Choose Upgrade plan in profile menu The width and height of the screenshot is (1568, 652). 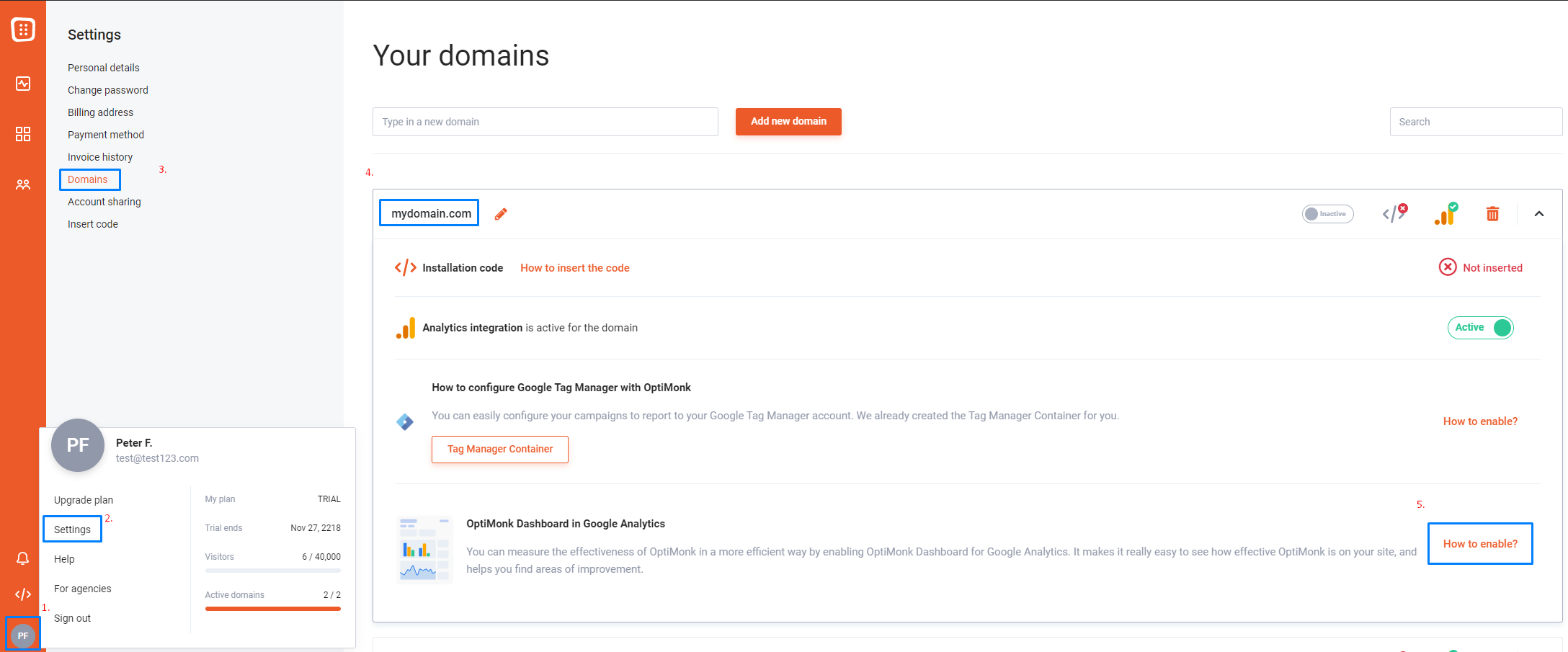coord(84,500)
